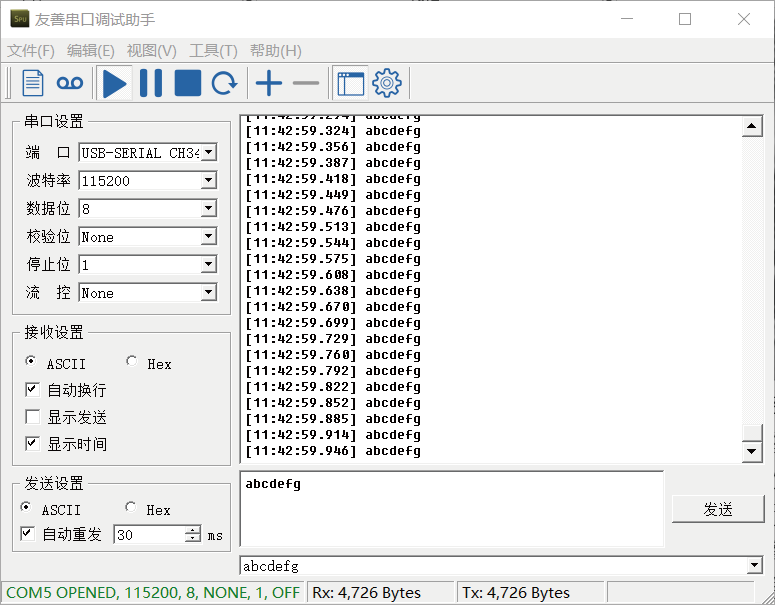Click the log scrollbar down arrow
The height and width of the screenshot is (605, 775).
pyautogui.click(x=752, y=451)
